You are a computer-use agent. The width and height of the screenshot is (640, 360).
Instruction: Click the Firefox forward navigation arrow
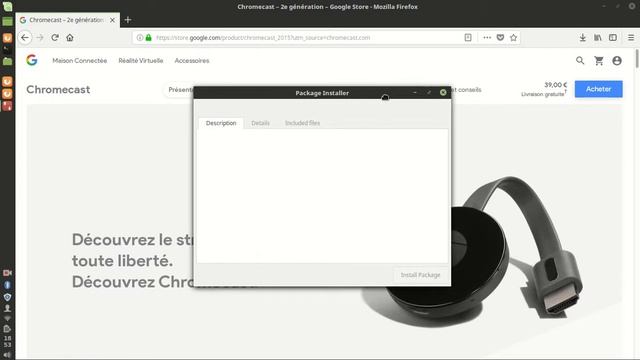[40, 38]
